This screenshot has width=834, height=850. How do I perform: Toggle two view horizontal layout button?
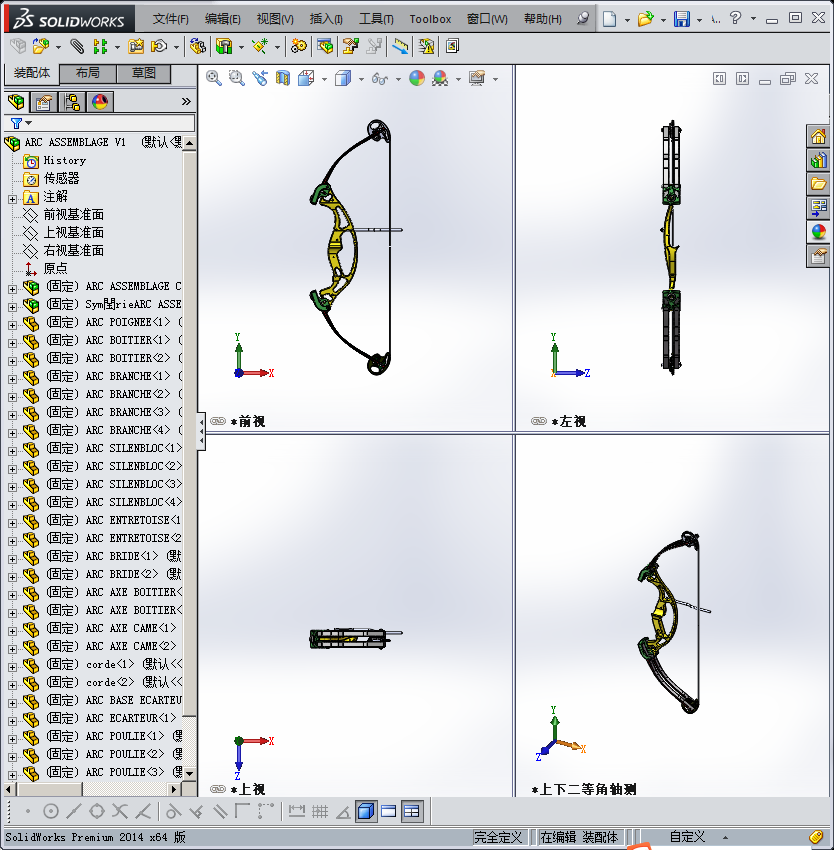pyautogui.click(x=389, y=811)
